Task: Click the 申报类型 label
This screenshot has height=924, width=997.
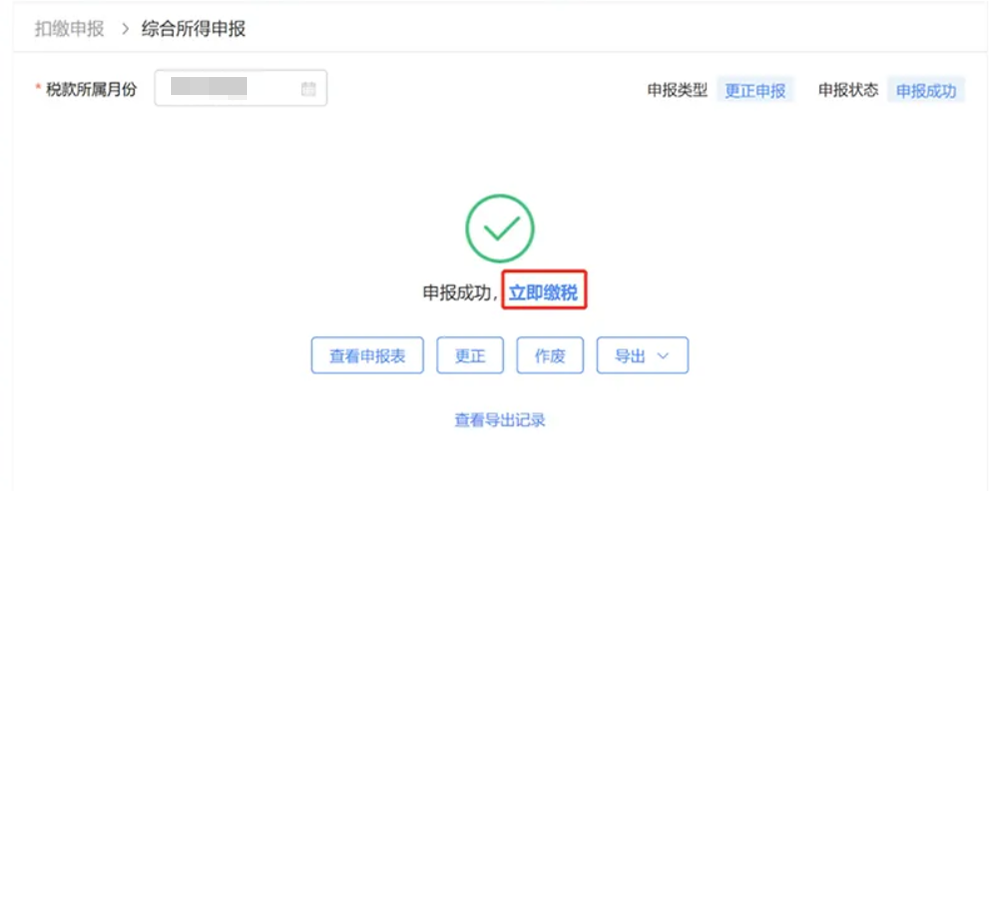Action: [x=677, y=90]
